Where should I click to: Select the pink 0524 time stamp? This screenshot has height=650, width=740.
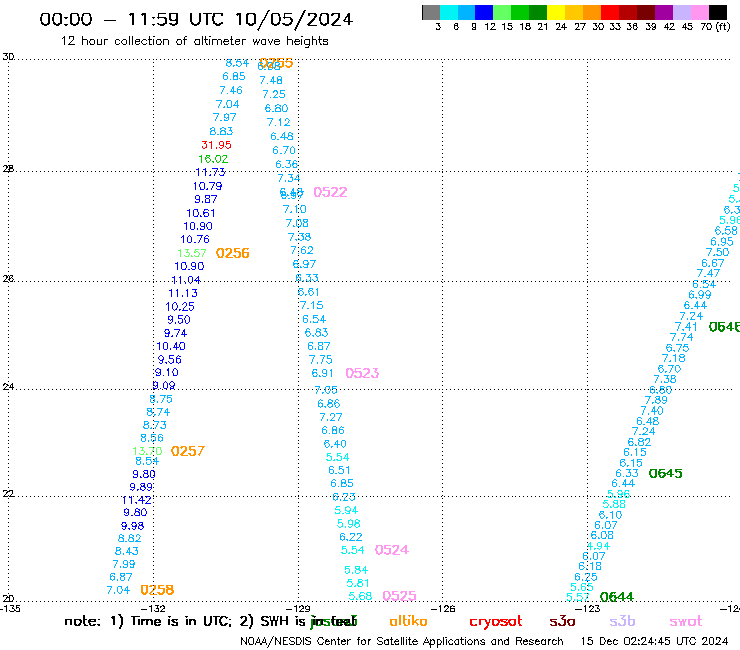pos(392,550)
